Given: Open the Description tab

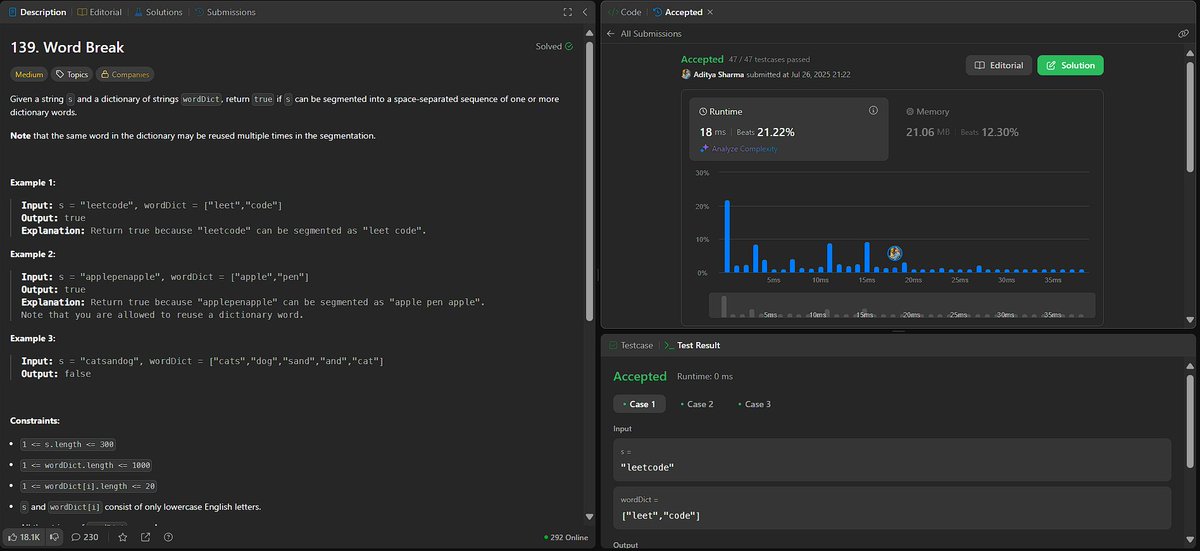Looking at the screenshot, I should click(x=38, y=12).
